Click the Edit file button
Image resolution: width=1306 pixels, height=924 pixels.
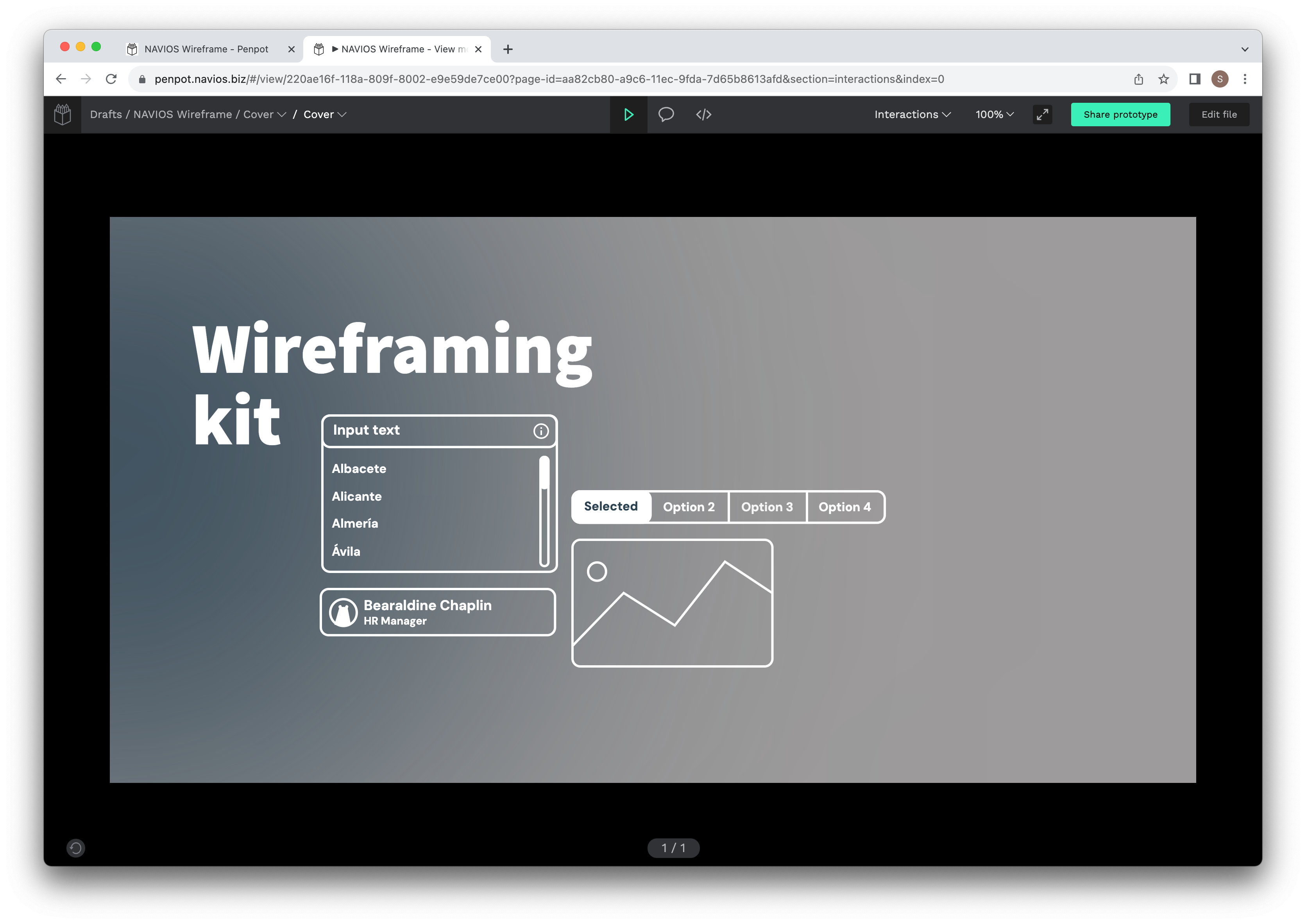[x=1218, y=113]
